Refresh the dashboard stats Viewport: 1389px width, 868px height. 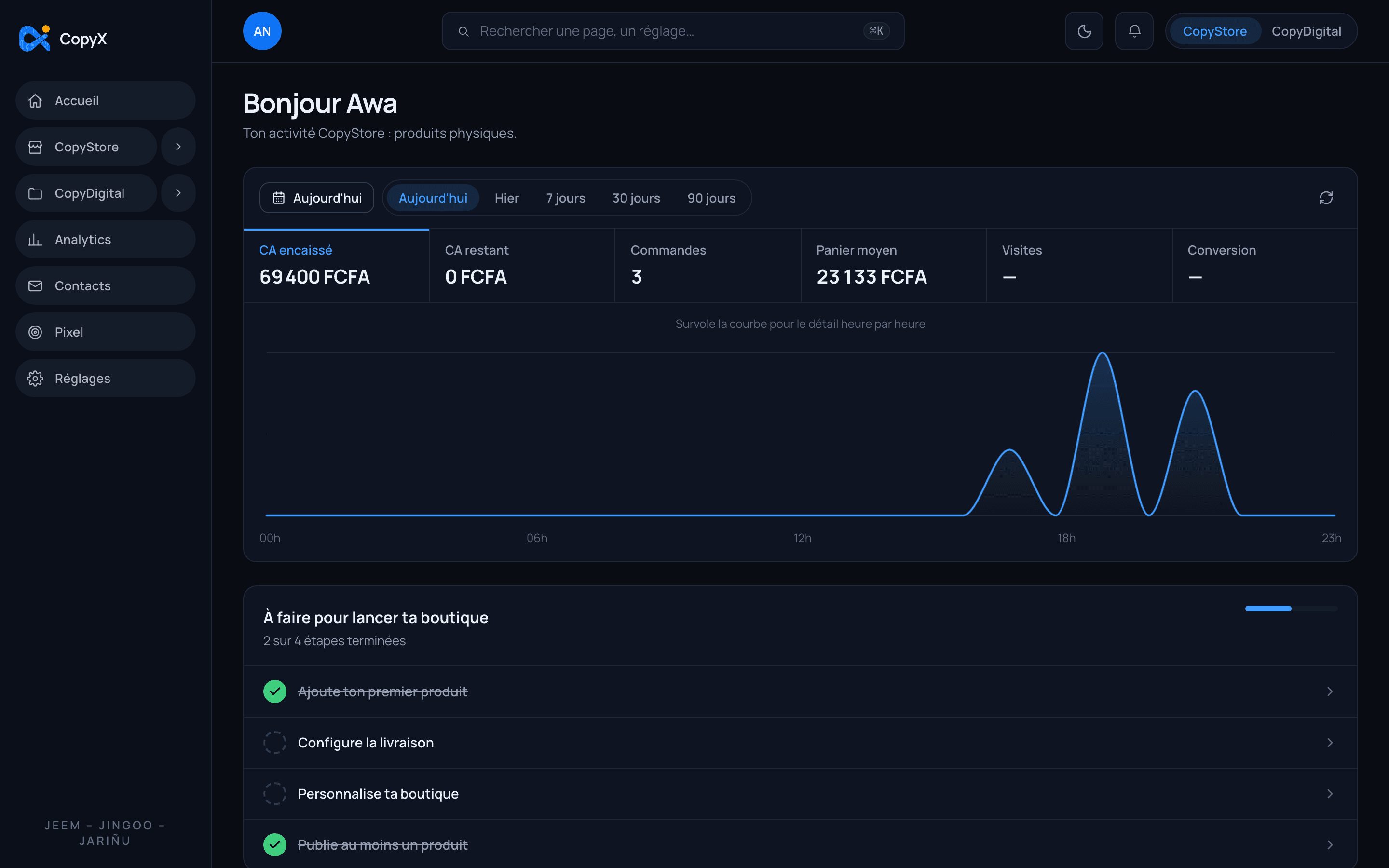(x=1326, y=198)
